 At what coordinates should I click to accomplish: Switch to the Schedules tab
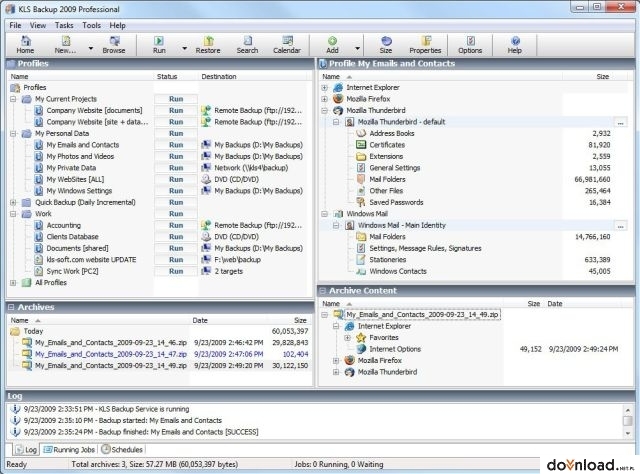pos(122,450)
